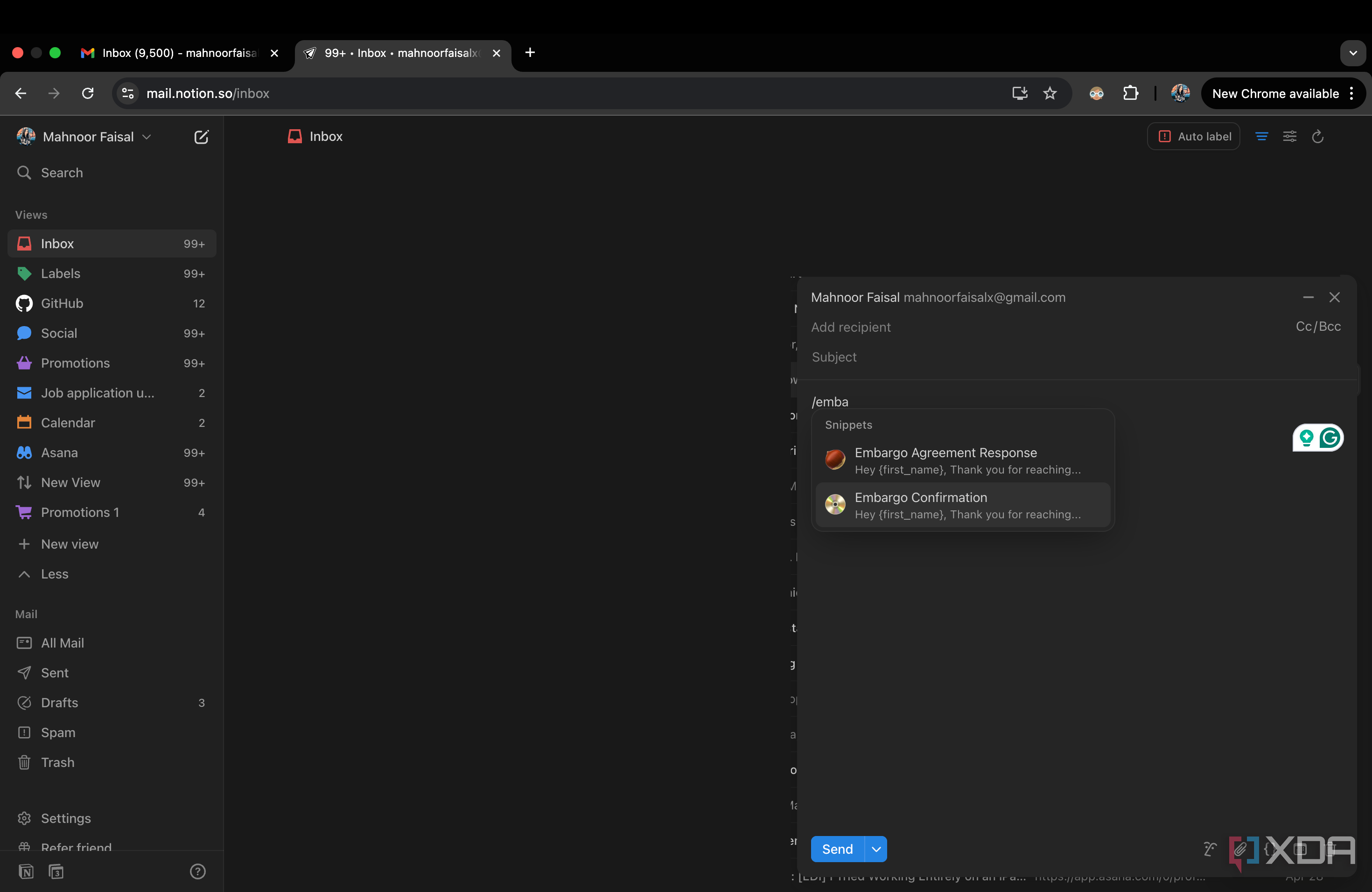The image size is (1372, 892).
Task: Open the Asana view
Action: (111, 453)
